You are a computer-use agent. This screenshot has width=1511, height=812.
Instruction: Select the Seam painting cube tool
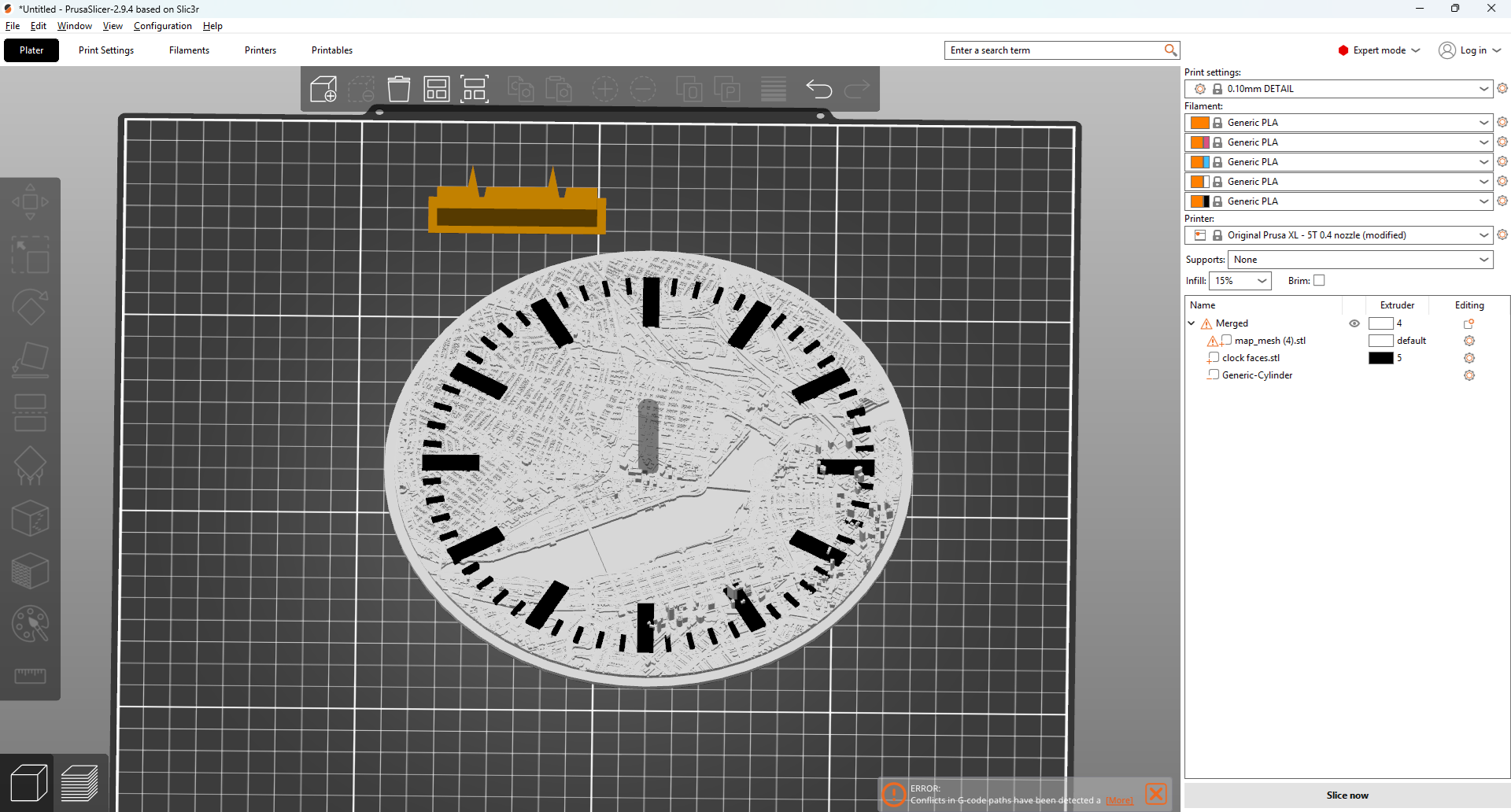(30, 519)
